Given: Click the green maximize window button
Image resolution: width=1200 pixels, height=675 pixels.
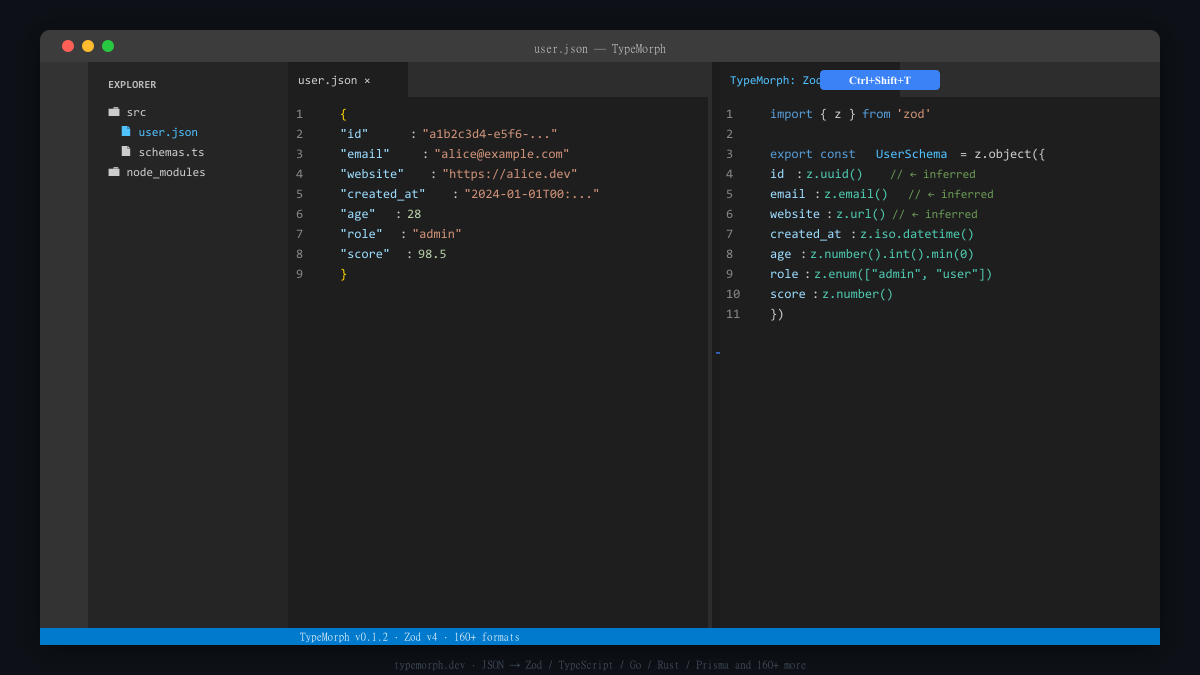Looking at the screenshot, I should 108,46.
